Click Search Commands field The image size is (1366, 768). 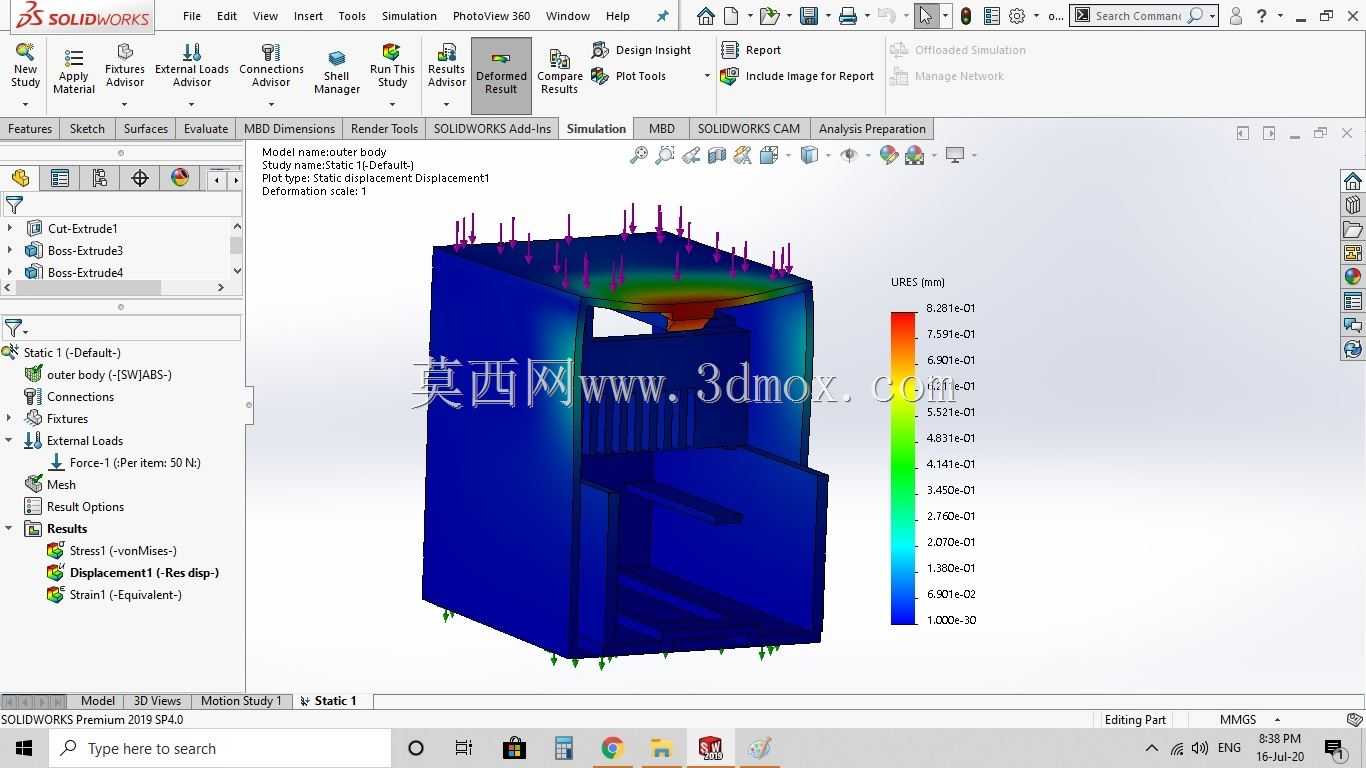point(1138,16)
